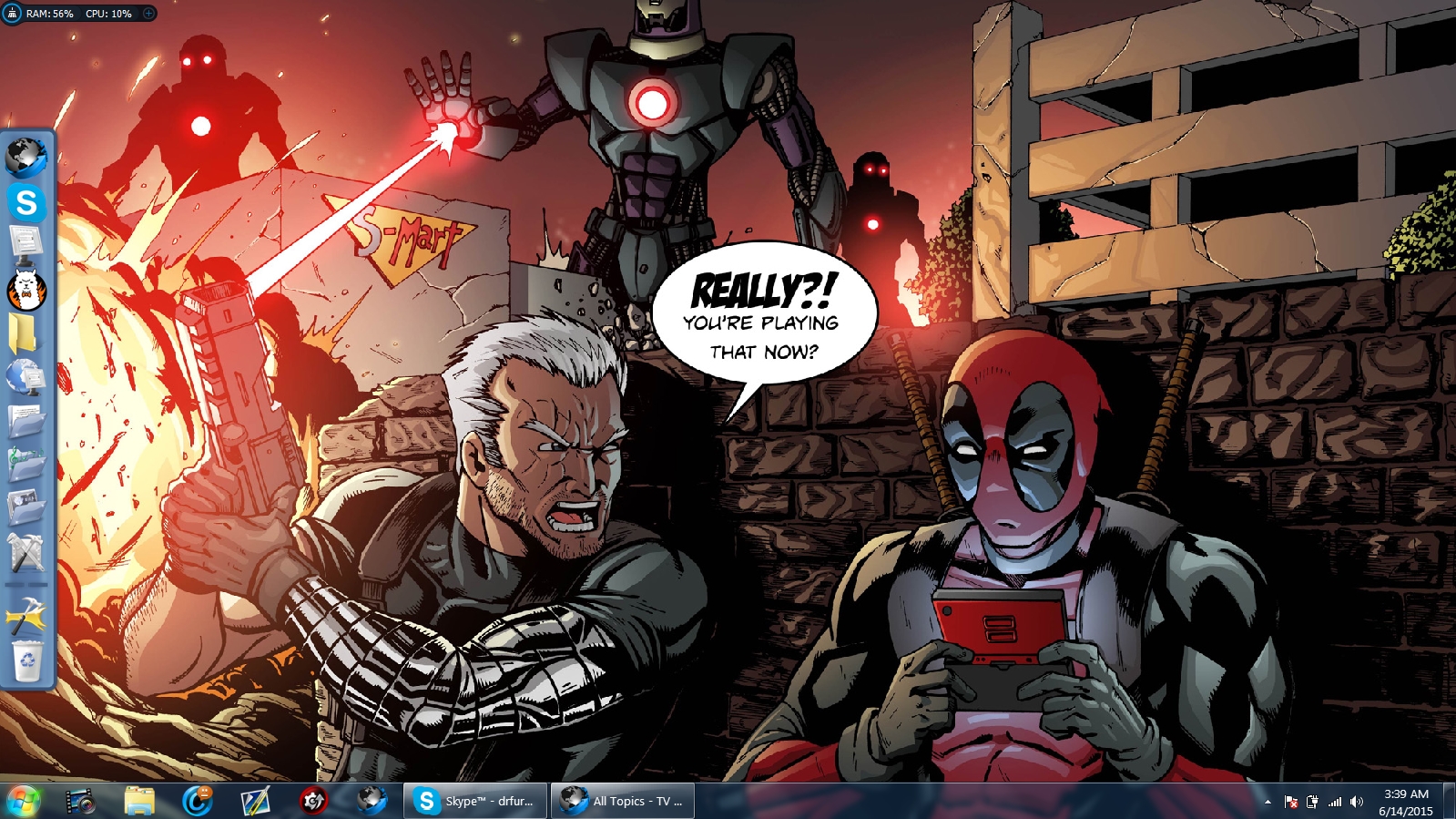Click the Show Desktop button
Screen dimensions: 1456x819
pyautogui.click(x=1450, y=801)
